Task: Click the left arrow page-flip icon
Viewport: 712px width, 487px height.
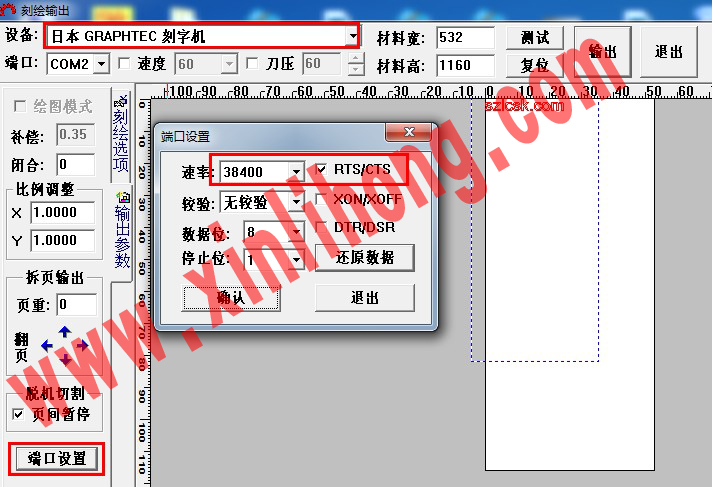Action: tap(47, 345)
